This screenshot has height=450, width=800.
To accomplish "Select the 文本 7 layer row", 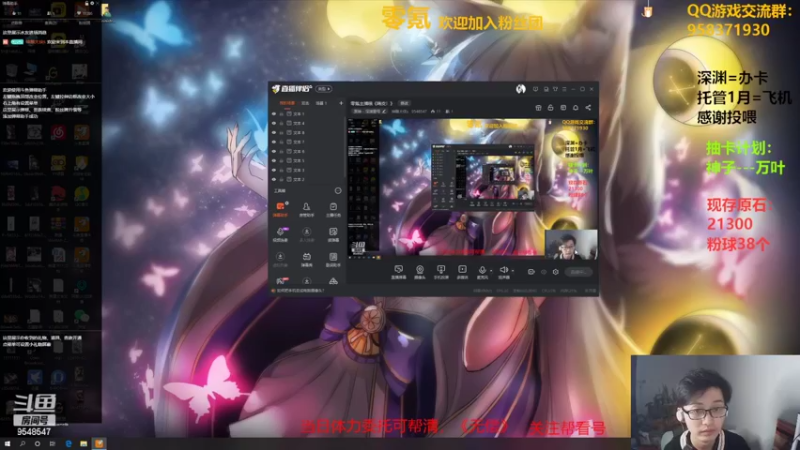I will 308,142.
